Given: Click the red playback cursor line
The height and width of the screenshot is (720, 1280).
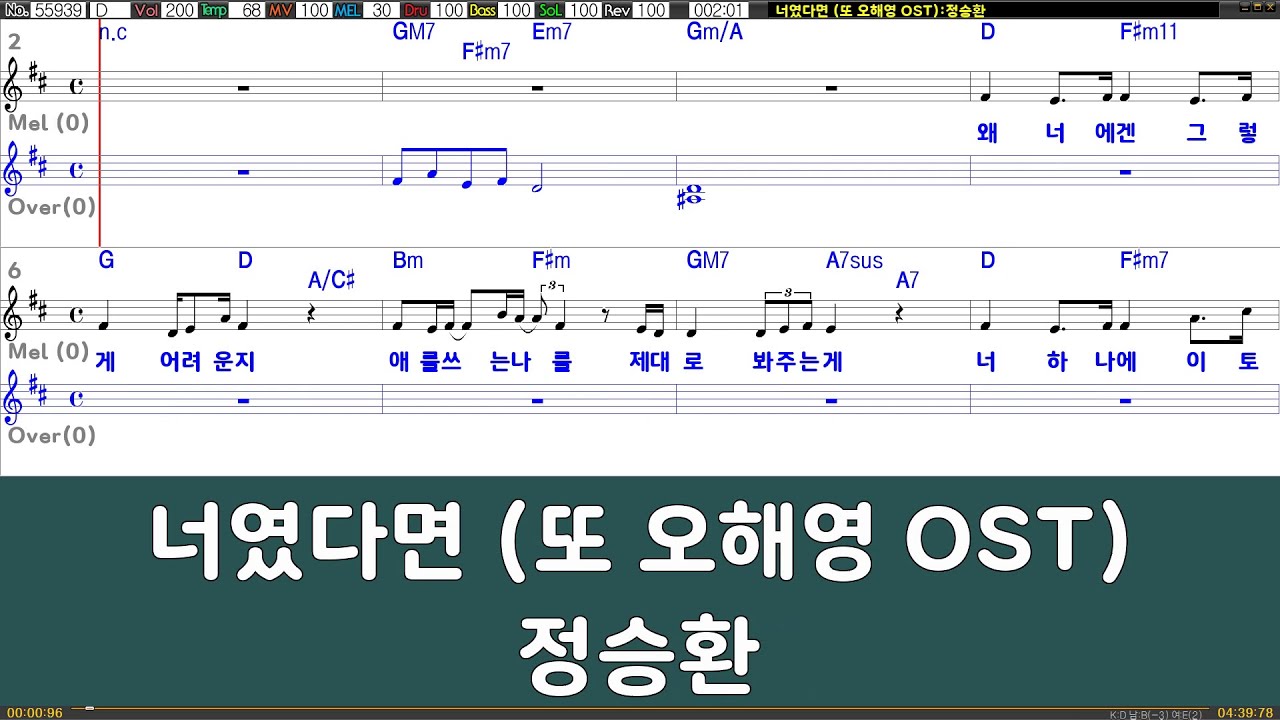Looking at the screenshot, I should point(100,135).
